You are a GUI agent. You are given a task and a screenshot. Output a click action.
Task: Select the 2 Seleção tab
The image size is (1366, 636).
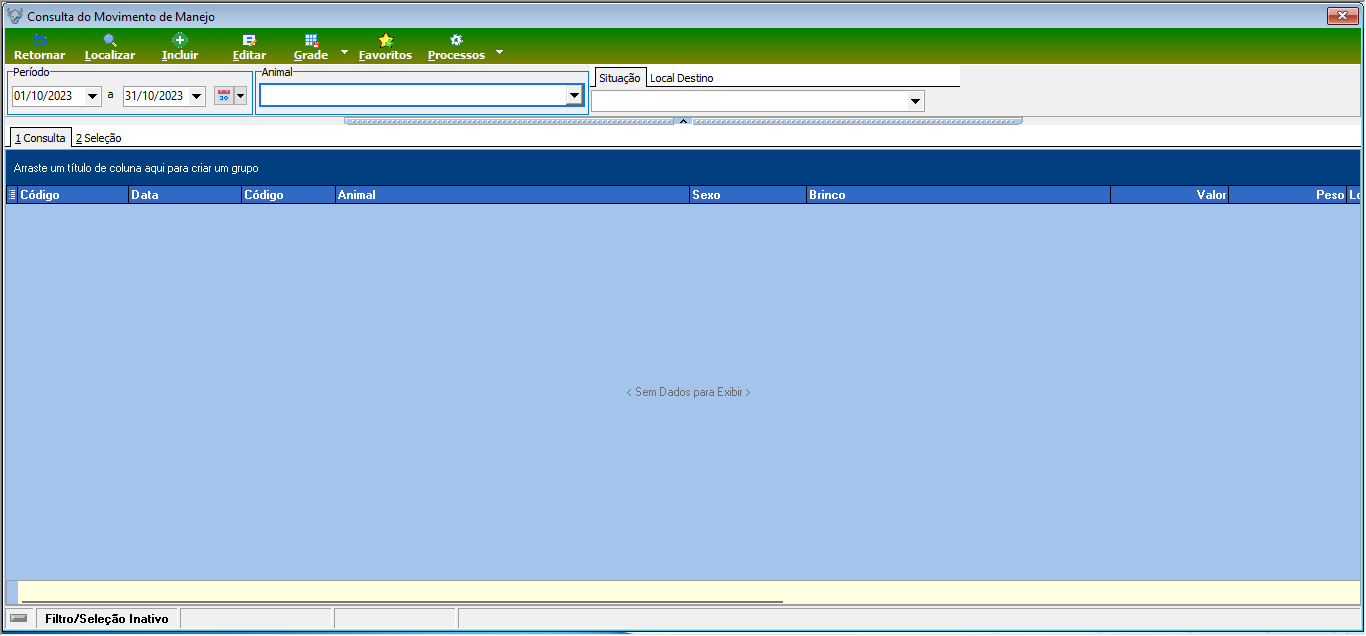tap(98, 138)
